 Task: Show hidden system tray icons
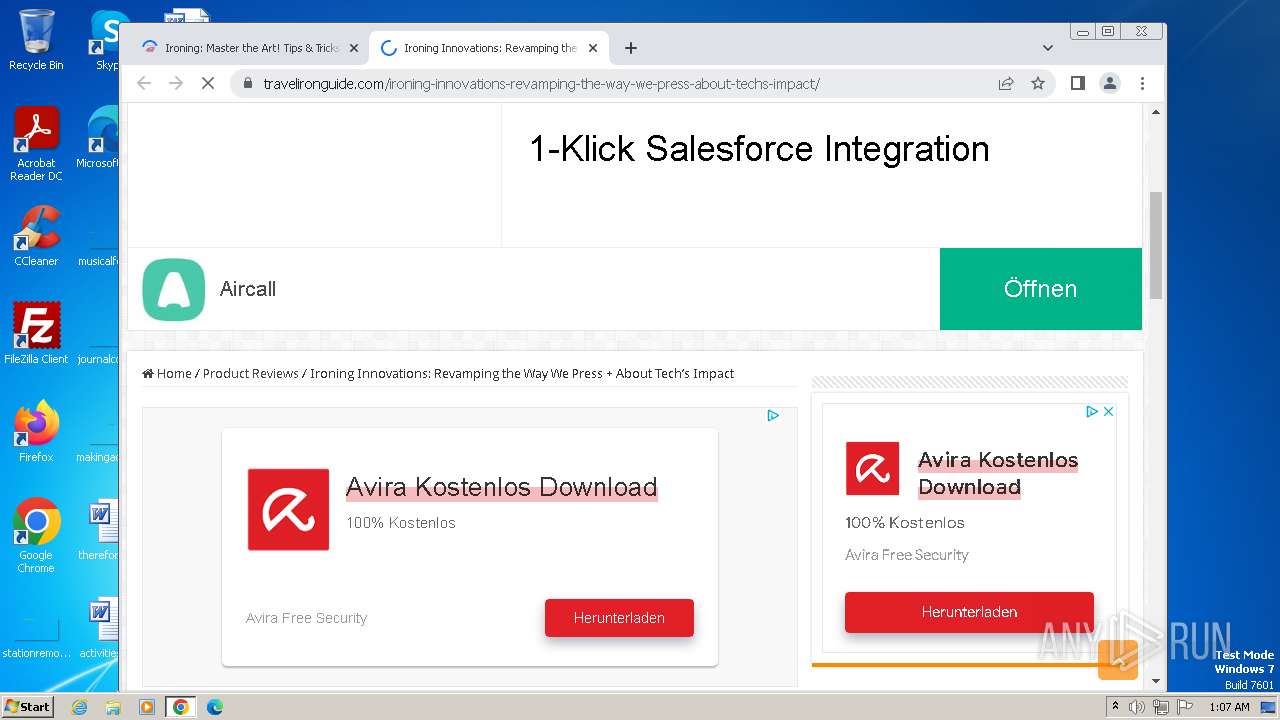point(1116,707)
